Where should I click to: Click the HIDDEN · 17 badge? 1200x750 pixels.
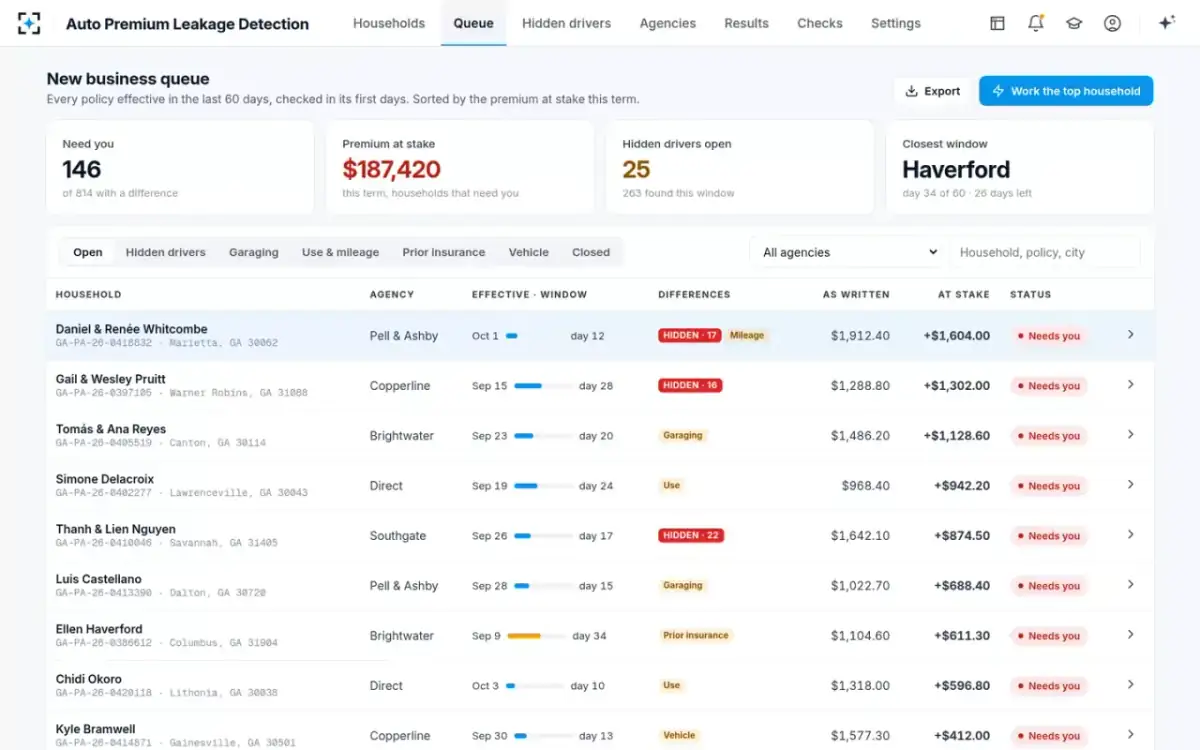tap(689, 335)
